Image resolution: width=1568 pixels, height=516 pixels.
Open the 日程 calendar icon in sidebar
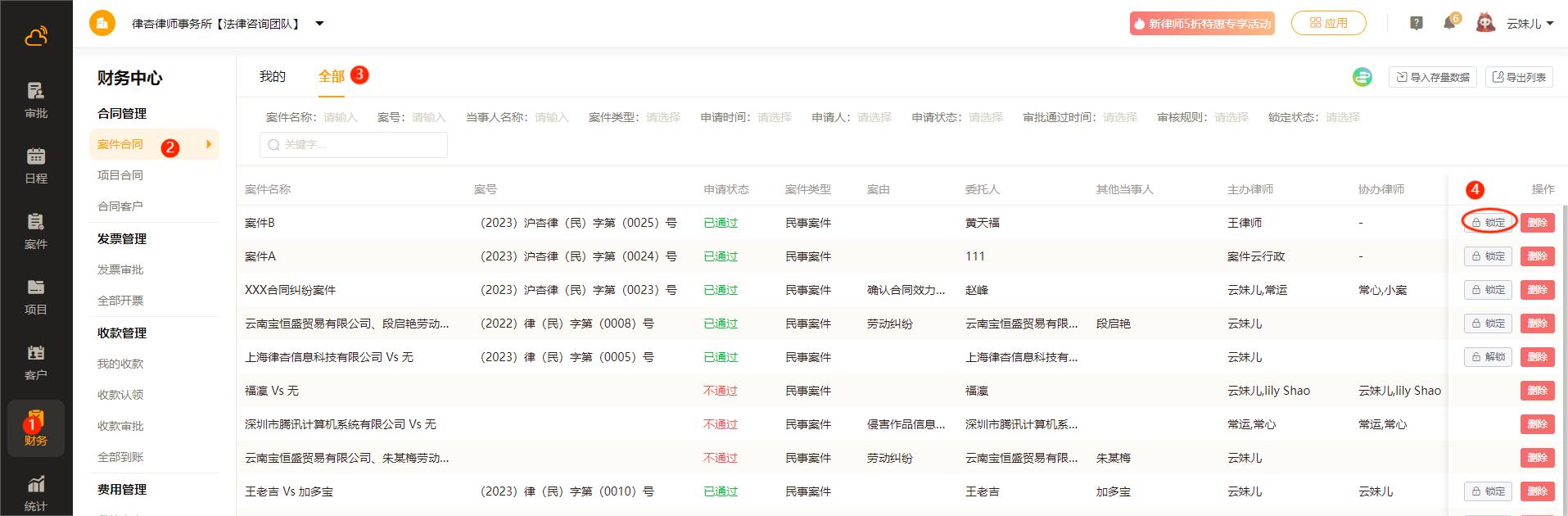tap(36, 165)
